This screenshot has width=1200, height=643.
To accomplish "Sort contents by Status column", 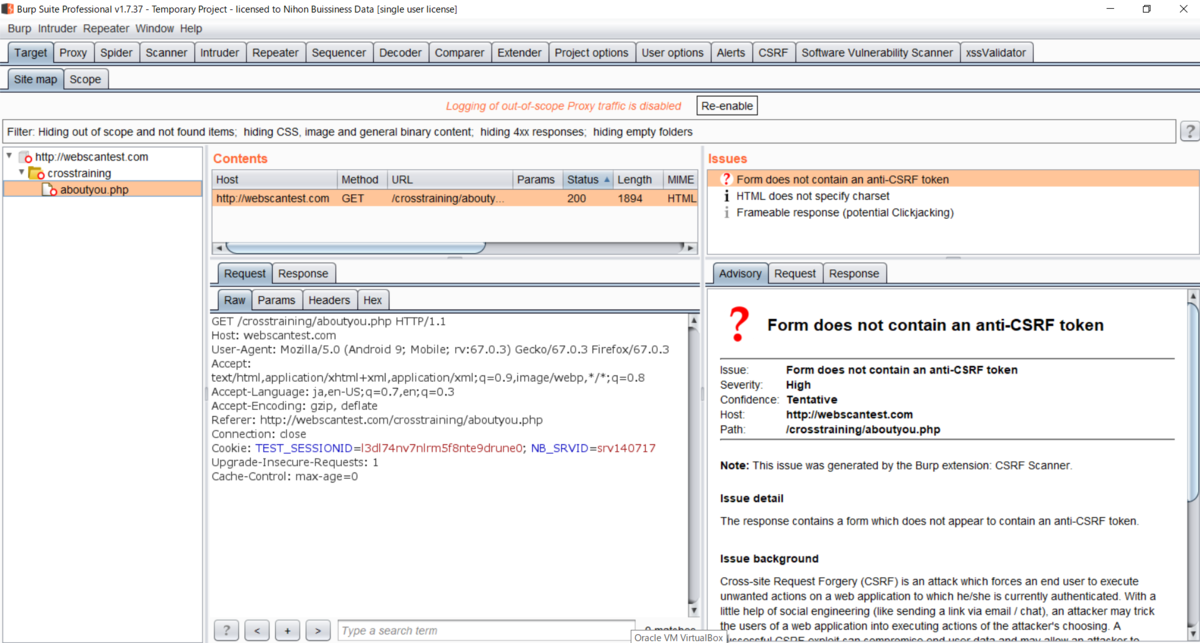I will click(x=587, y=180).
